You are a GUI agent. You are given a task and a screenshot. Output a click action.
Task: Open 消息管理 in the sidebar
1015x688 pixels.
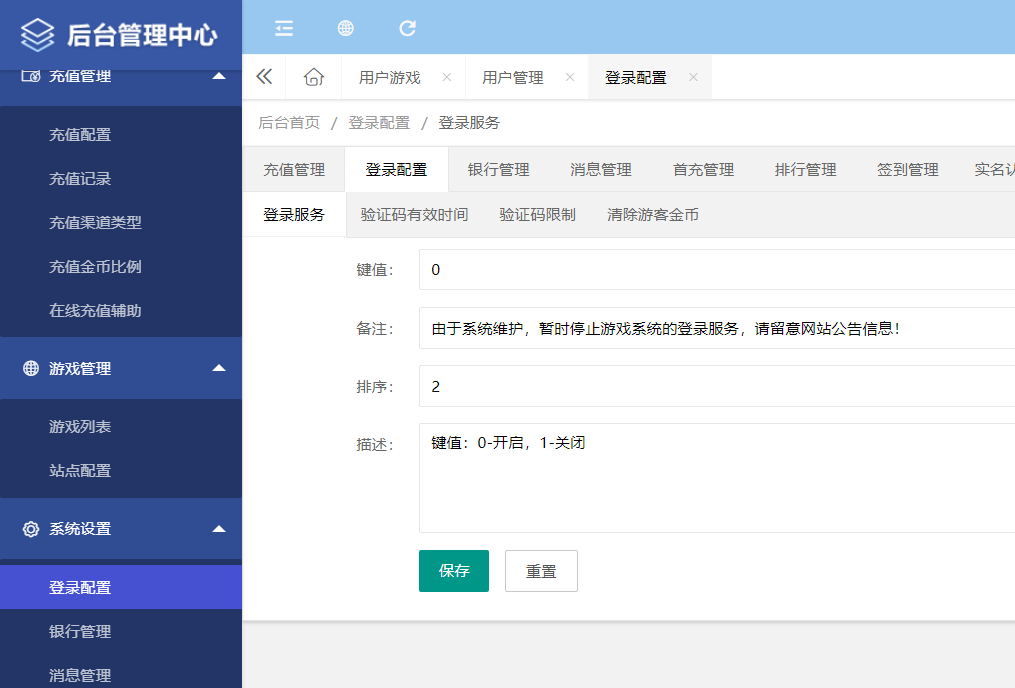click(x=120, y=673)
